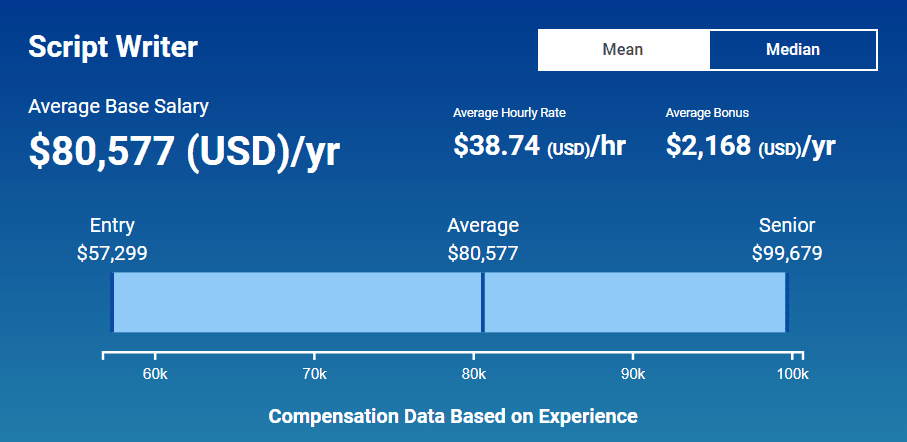Image resolution: width=907 pixels, height=442 pixels.
Task: Click the Senior salary label
Action: pos(787,226)
